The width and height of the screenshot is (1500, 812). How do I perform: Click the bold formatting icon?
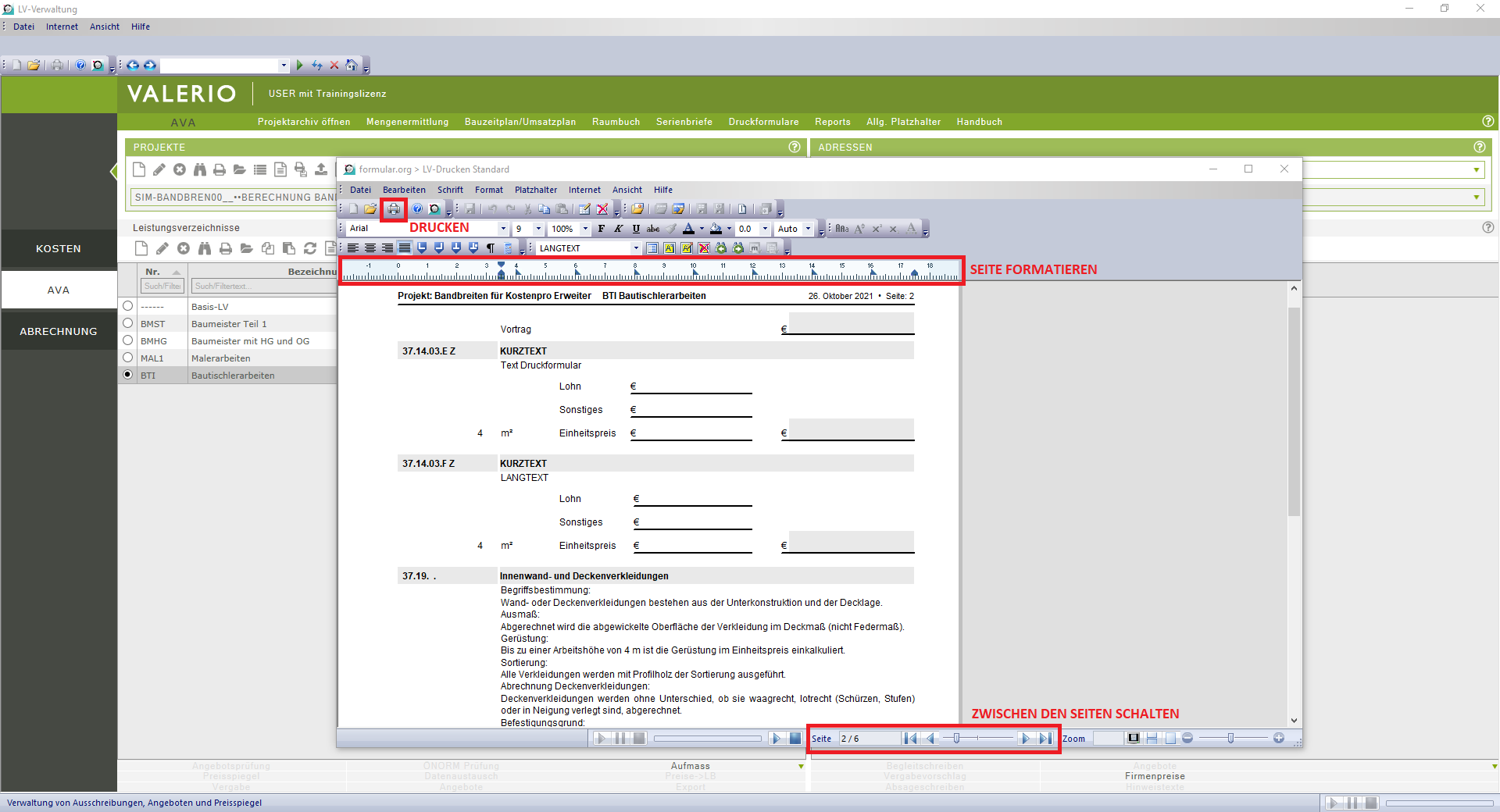coord(601,229)
